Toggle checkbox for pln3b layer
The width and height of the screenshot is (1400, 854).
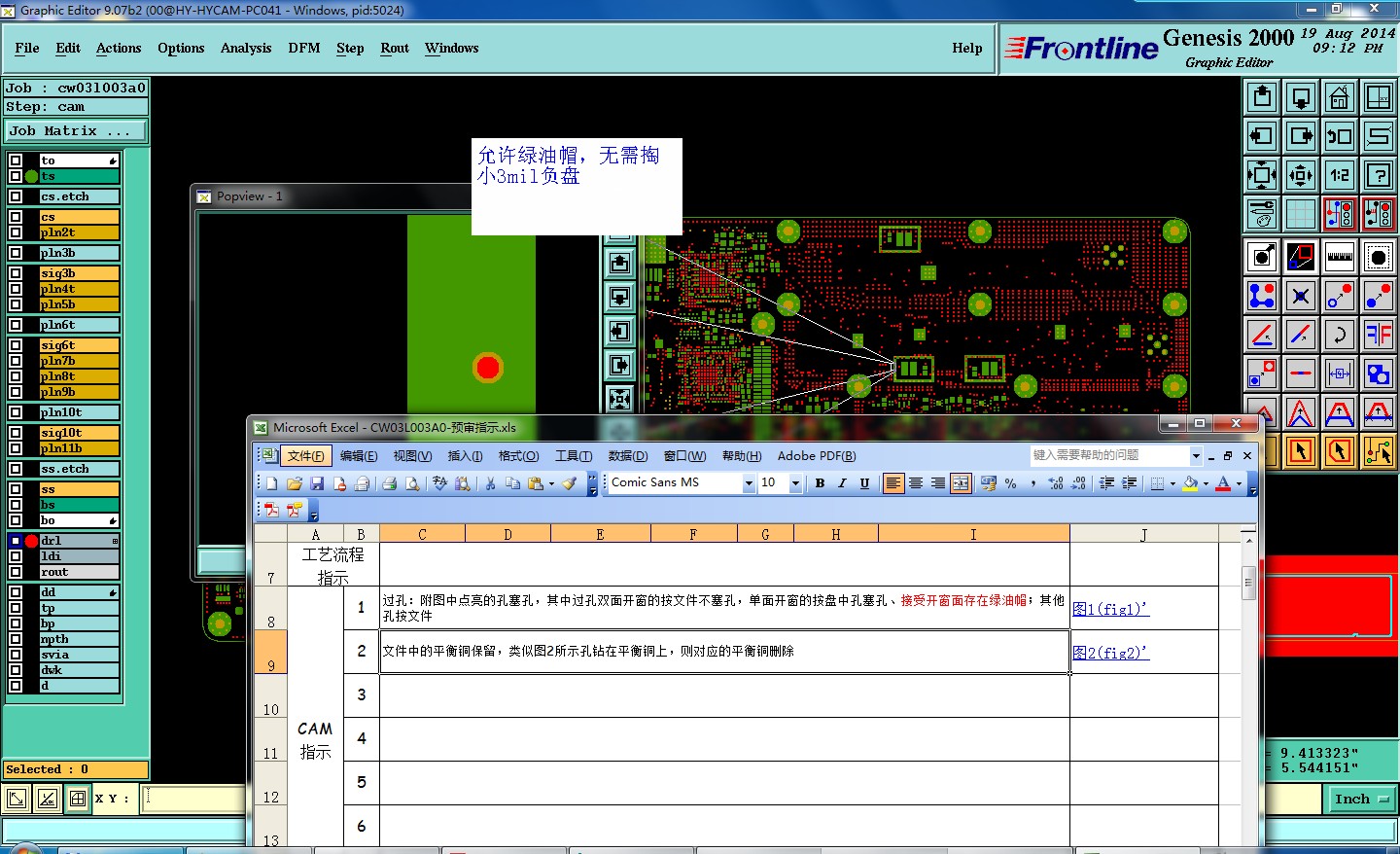16,253
